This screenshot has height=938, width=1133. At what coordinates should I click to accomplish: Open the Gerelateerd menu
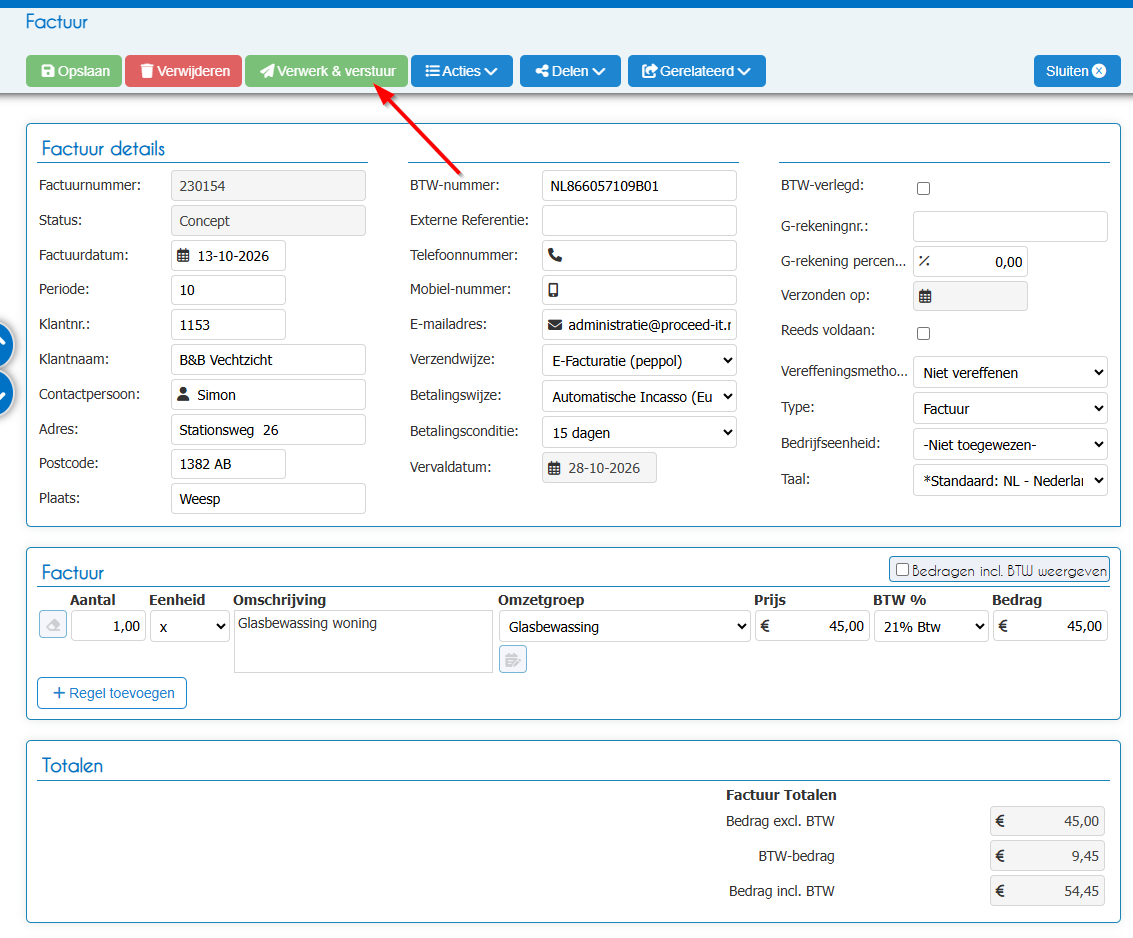(x=697, y=71)
